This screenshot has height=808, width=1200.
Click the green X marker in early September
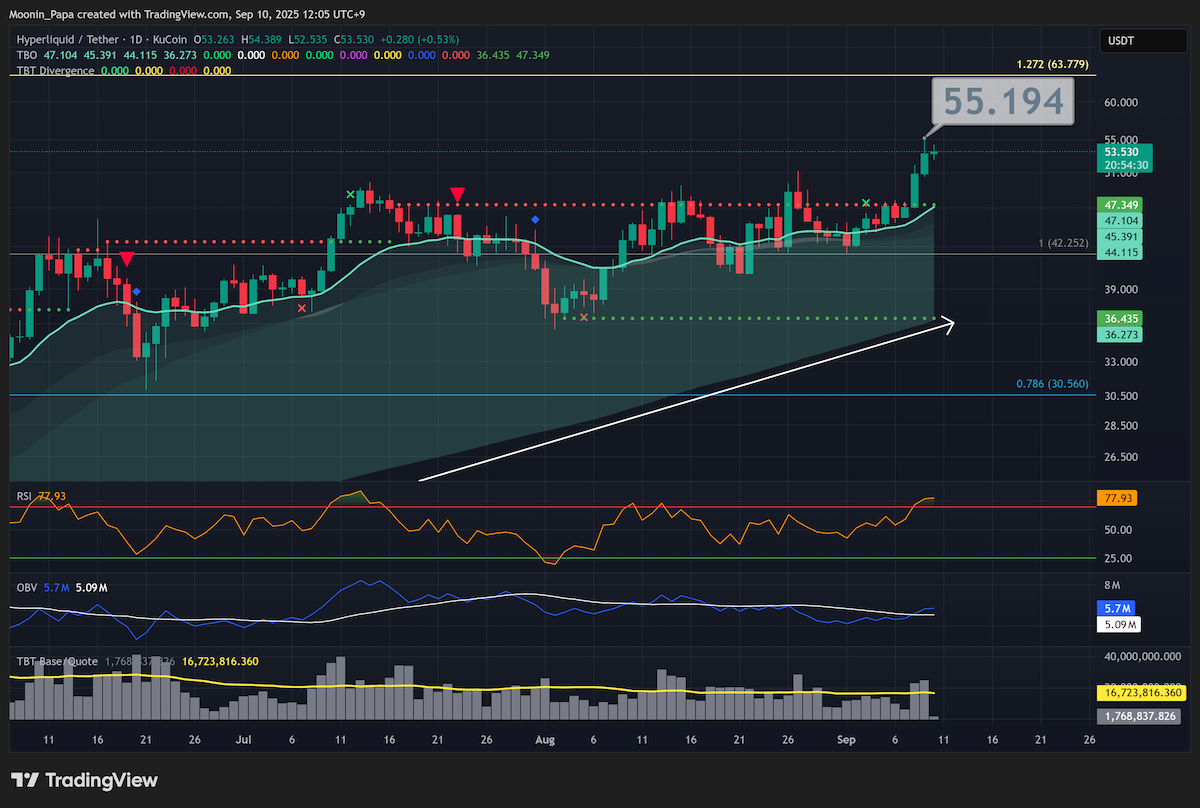(865, 203)
